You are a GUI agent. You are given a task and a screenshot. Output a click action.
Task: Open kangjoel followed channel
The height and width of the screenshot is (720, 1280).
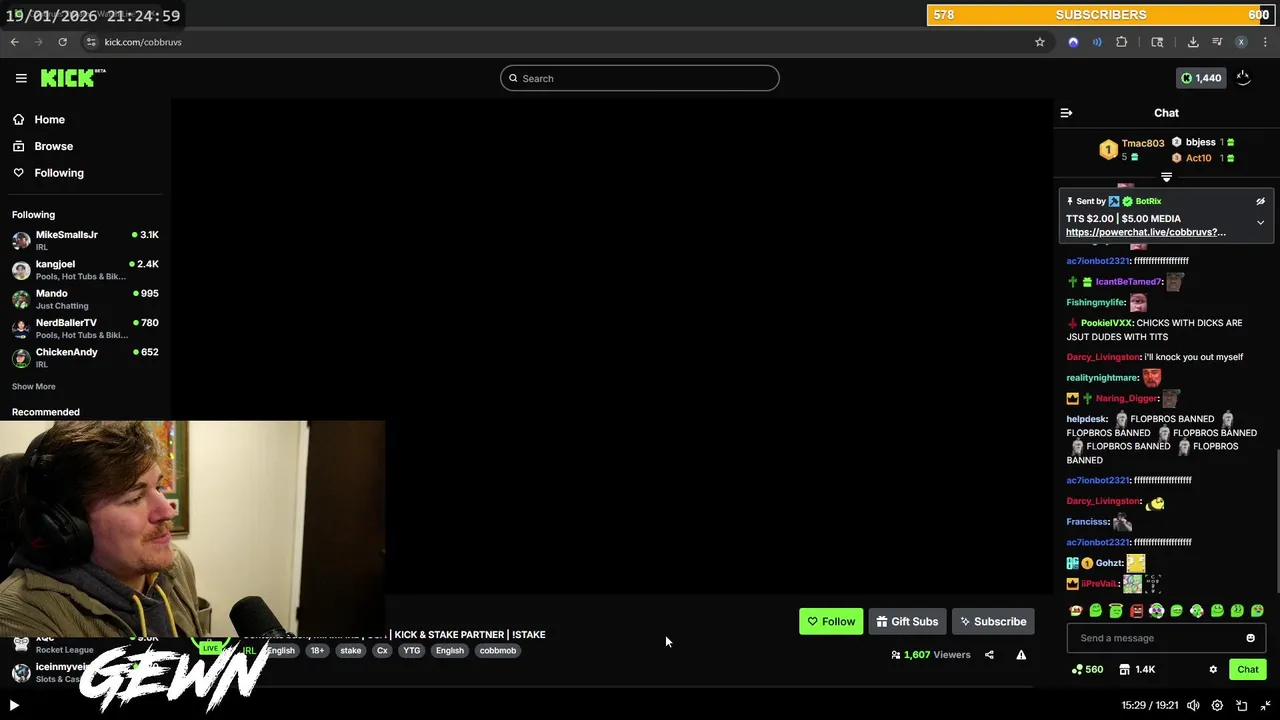tap(85, 269)
